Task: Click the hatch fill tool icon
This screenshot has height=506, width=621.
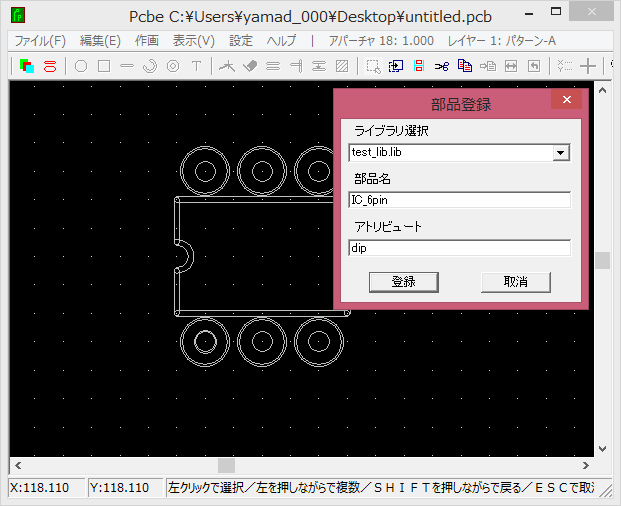Action: coord(342,66)
